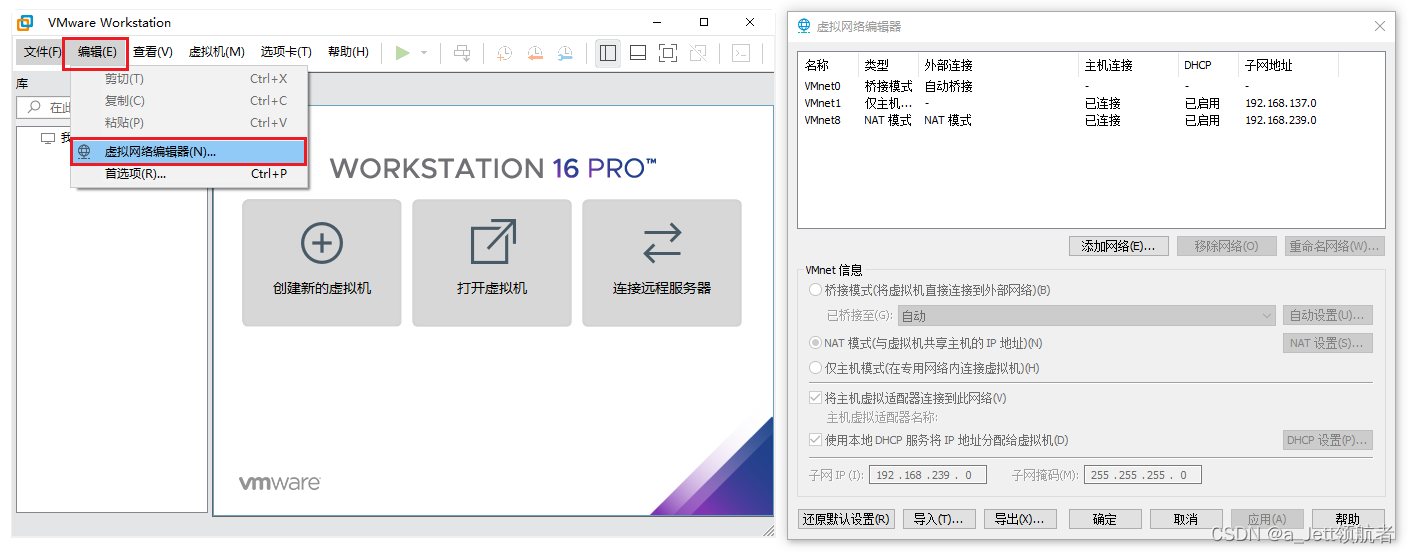Choose 虚拟网络编辑器(N)... menu entry
Viewport: 1410px width, 553px height.
pos(188,152)
